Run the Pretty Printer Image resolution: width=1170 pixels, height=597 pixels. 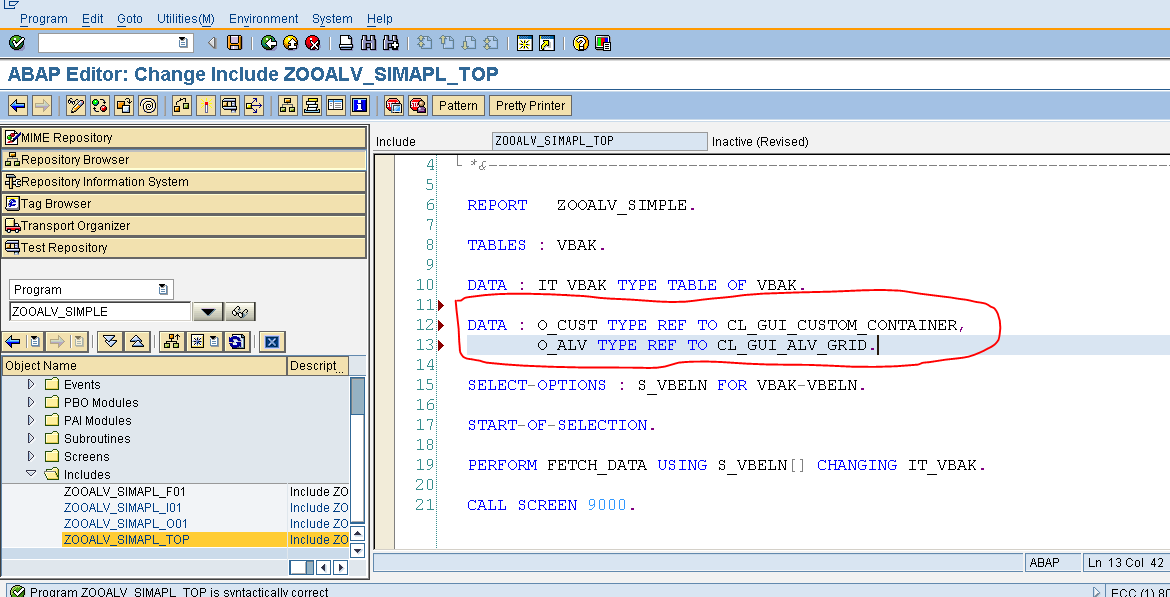coord(530,105)
